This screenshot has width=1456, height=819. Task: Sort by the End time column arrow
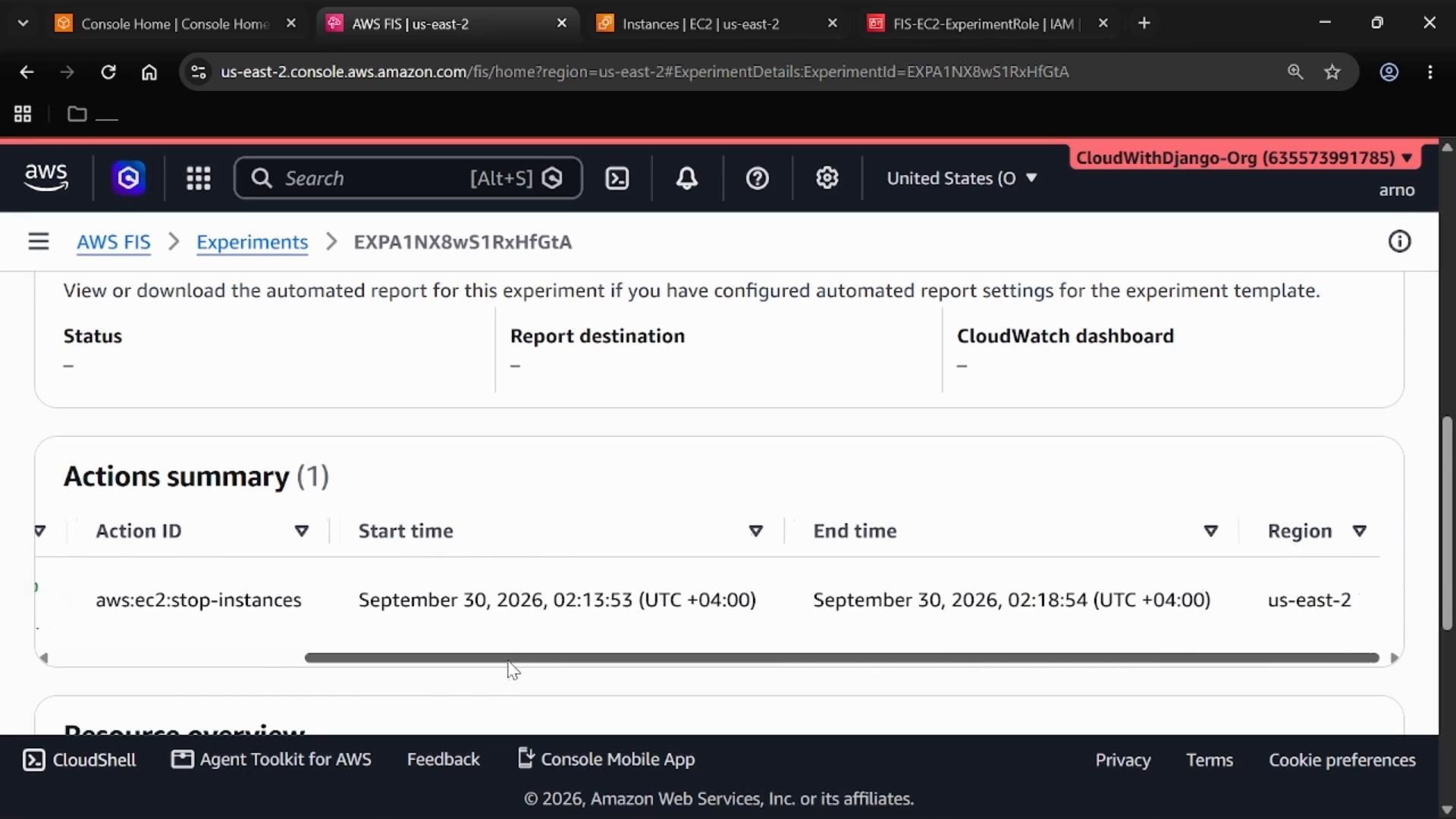(1210, 531)
